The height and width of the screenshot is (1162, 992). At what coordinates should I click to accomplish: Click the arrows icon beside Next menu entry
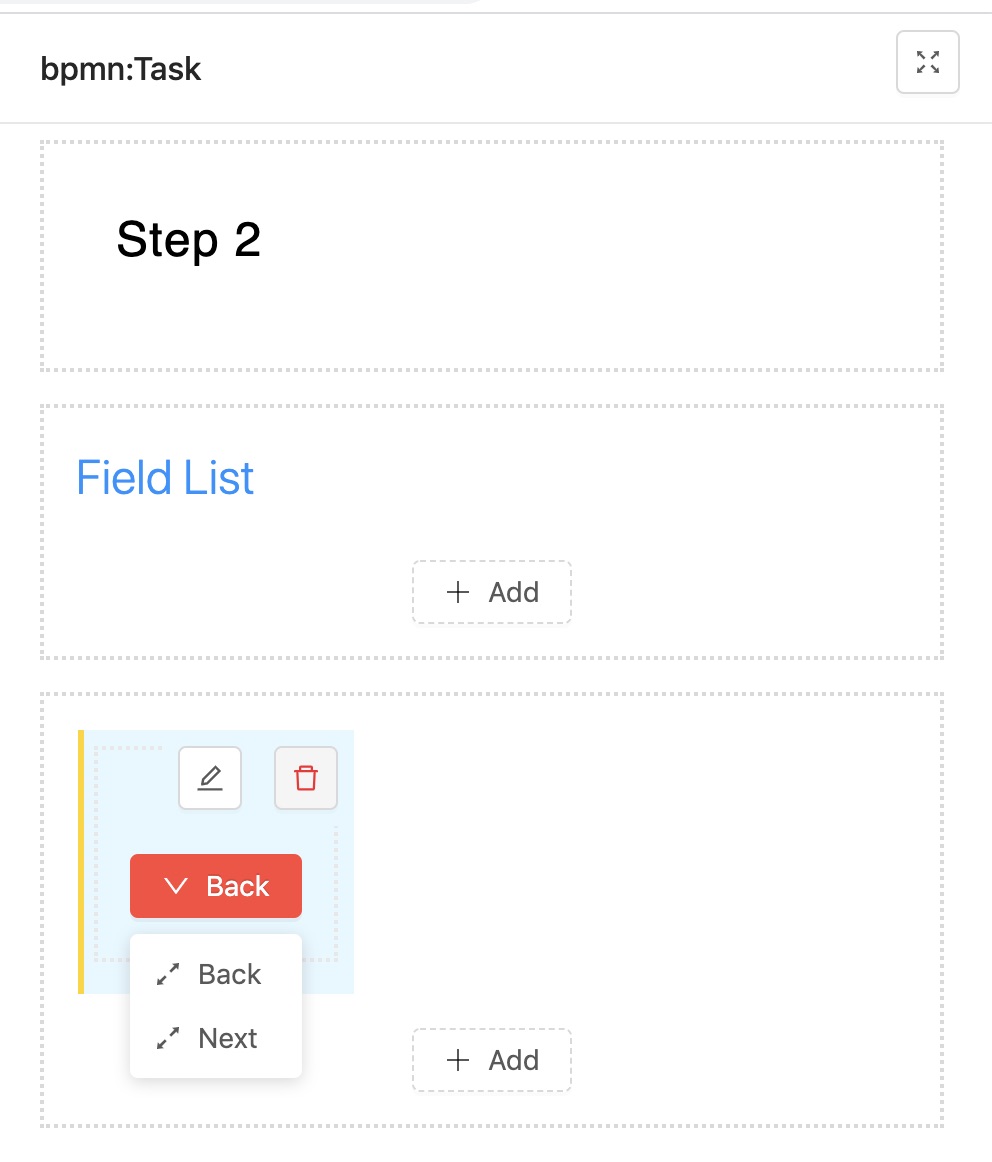[x=168, y=1038]
